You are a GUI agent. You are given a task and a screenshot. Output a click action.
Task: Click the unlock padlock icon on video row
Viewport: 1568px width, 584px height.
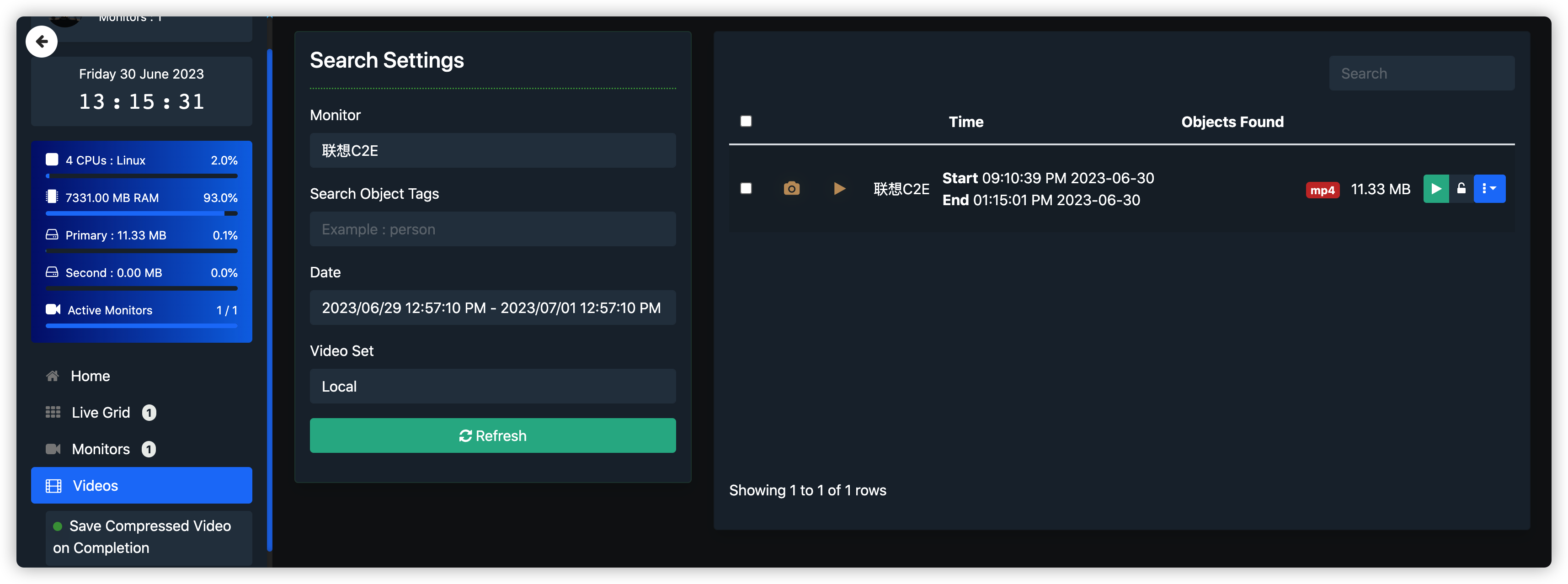1461,189
